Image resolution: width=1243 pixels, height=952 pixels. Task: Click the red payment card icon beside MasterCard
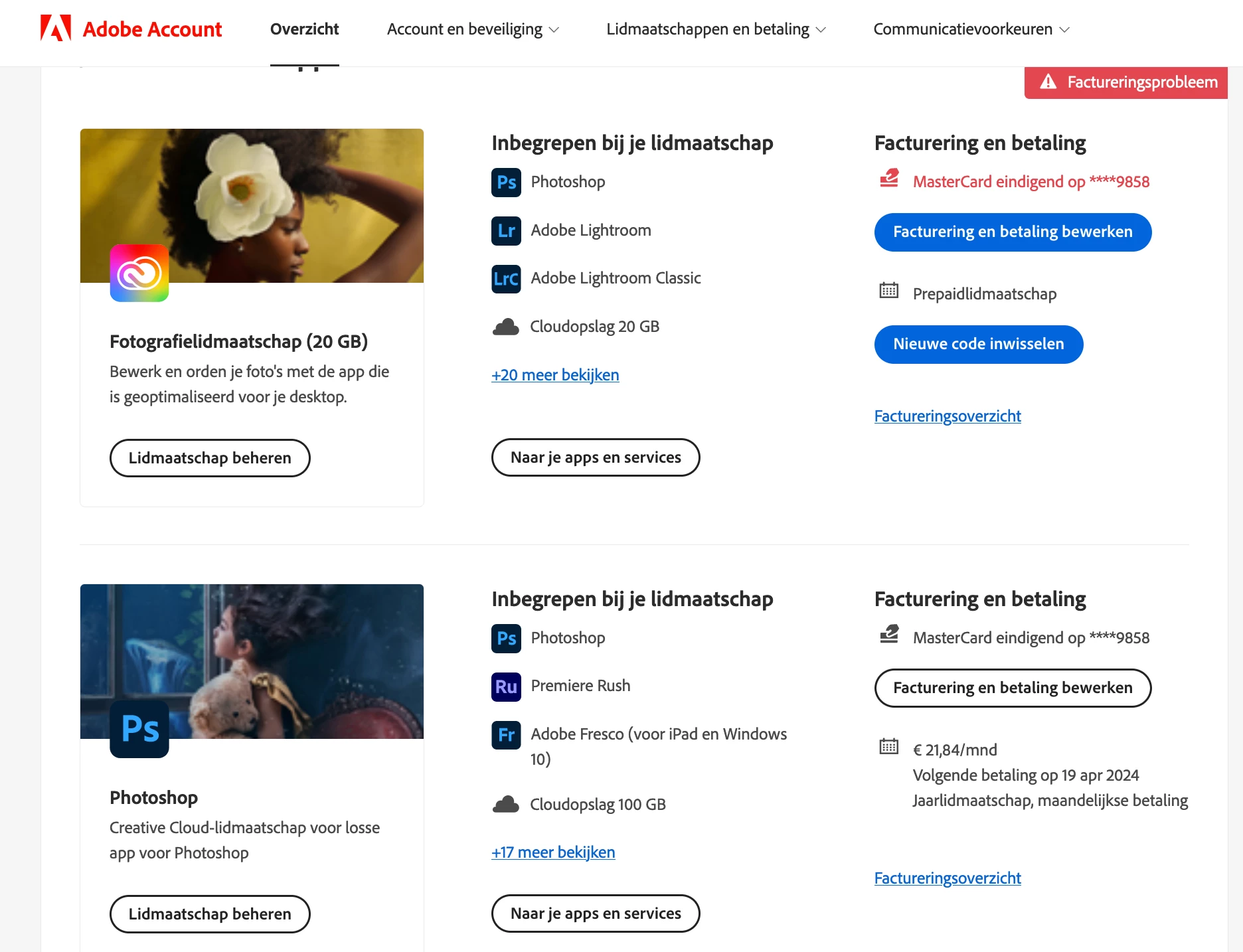(889, 179)
